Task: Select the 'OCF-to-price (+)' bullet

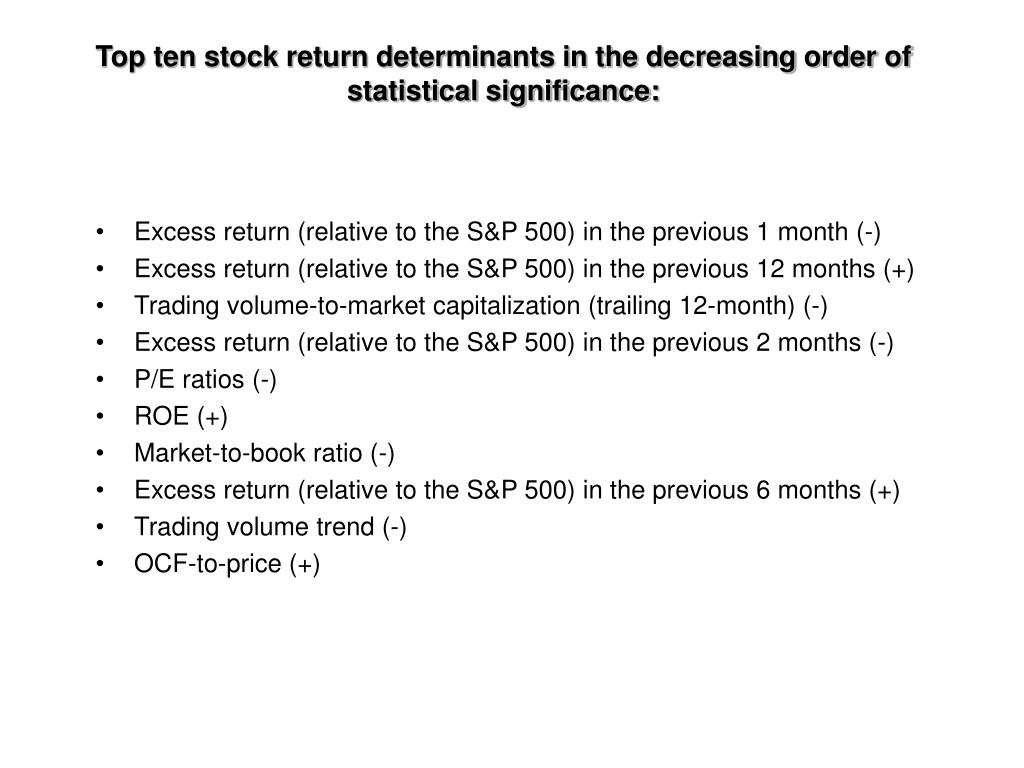Action: [x=227, y=564]
